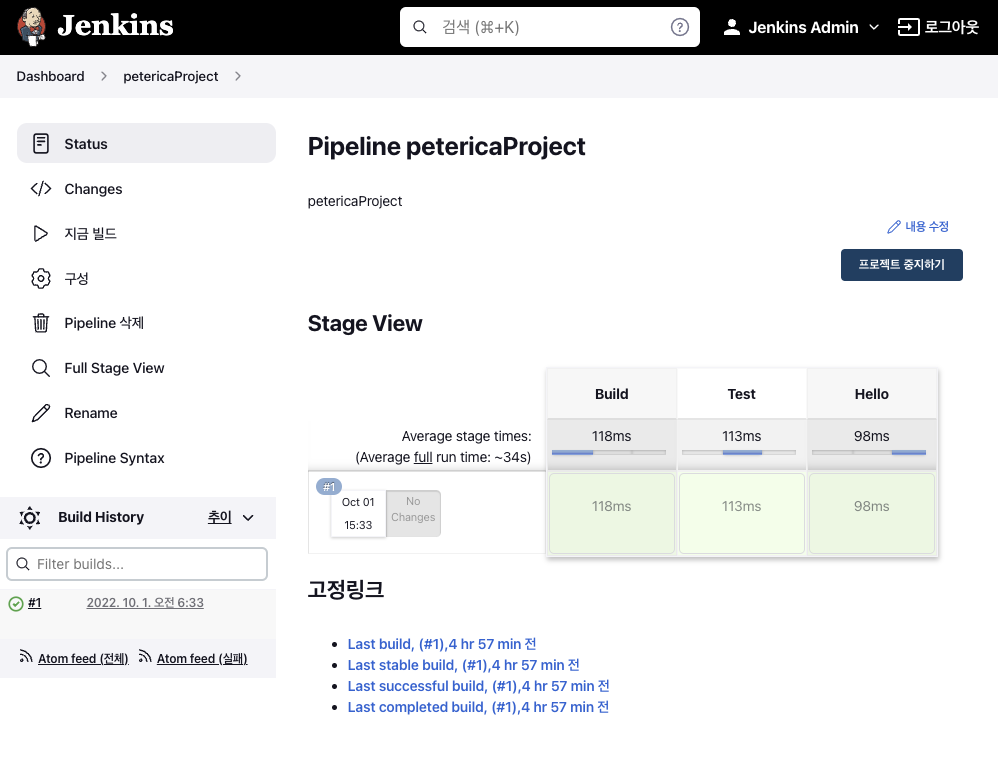Click petericaProject breadcrumb link
The image size is (998, 762).
point(171,76)
